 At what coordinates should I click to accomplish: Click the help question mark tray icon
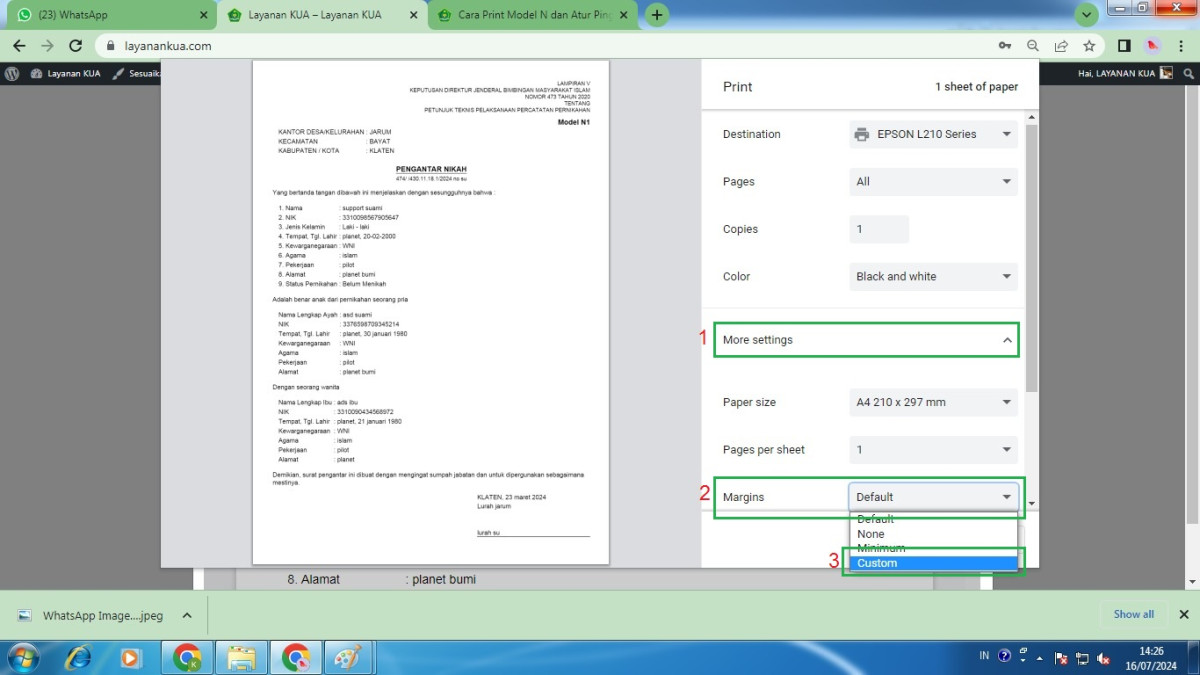pos(1003,656)
